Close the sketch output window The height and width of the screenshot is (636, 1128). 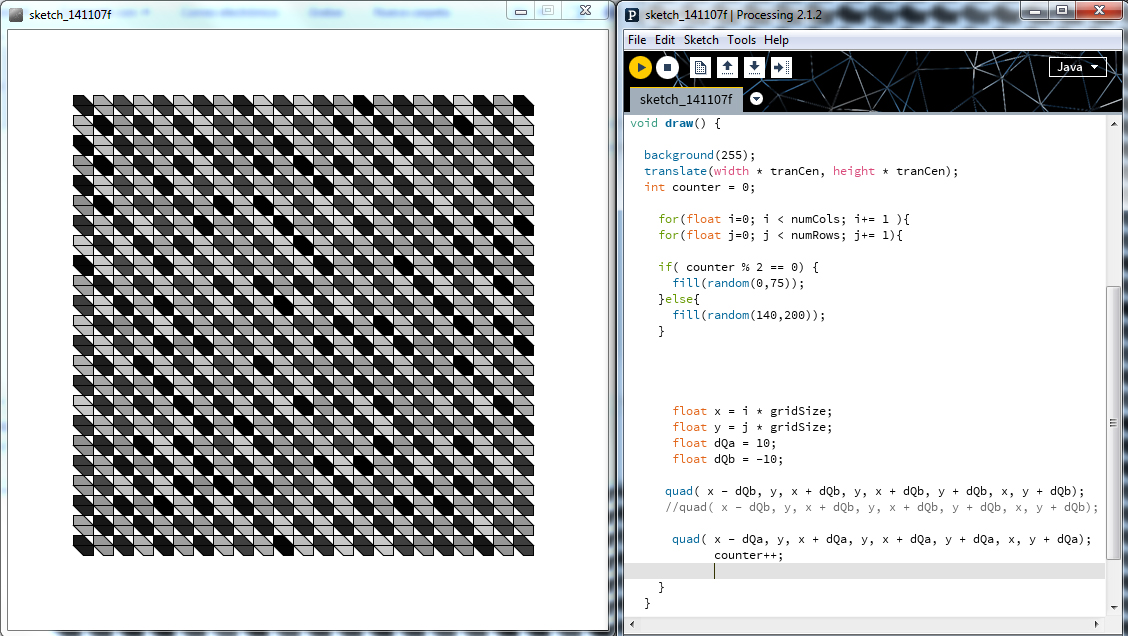tap(584, 10)
